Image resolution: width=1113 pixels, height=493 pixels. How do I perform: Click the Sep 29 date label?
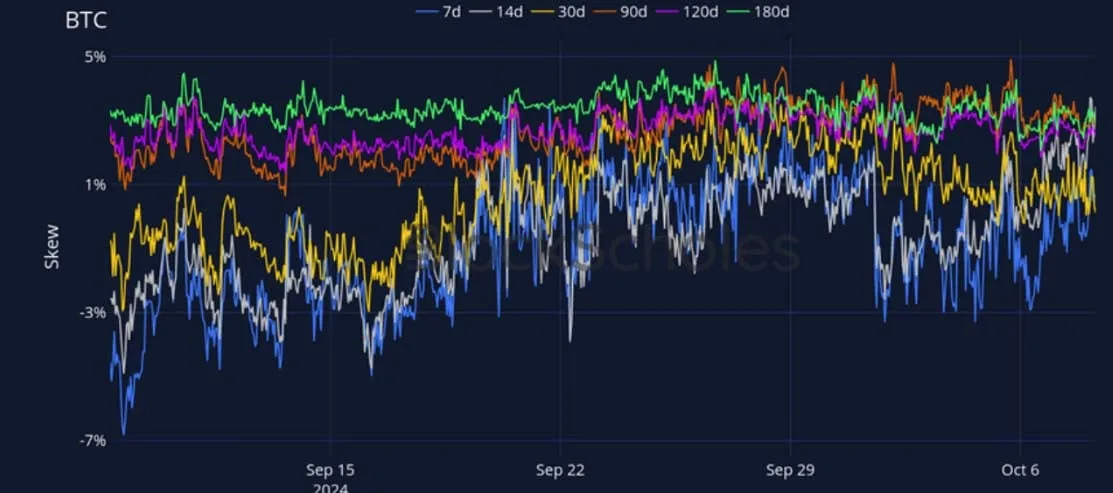[x=790, y=470]
